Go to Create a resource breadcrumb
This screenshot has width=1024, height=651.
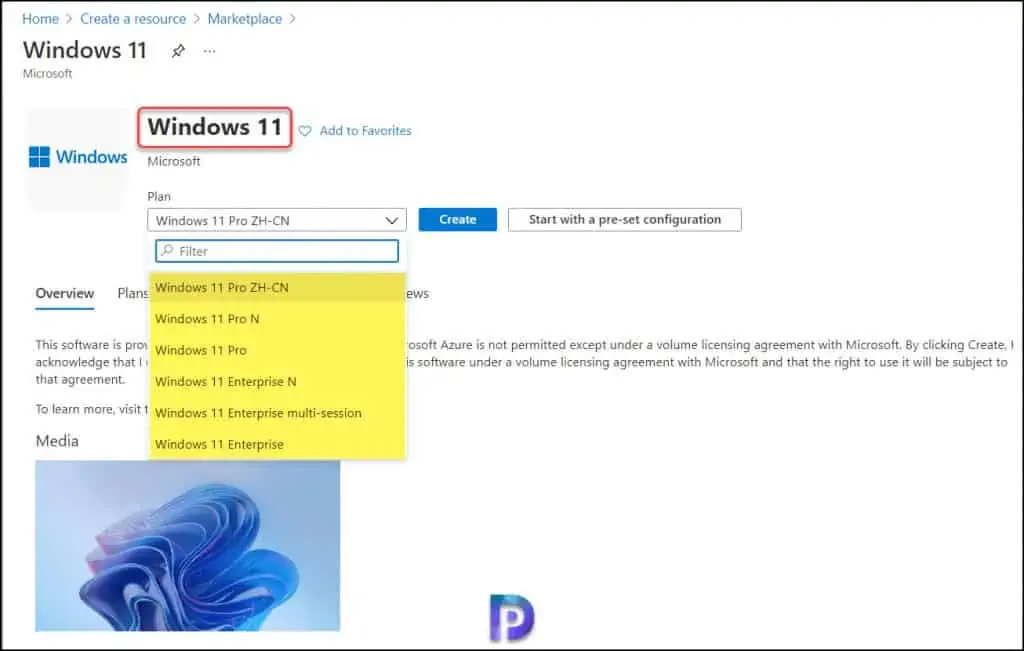point(133,19)
